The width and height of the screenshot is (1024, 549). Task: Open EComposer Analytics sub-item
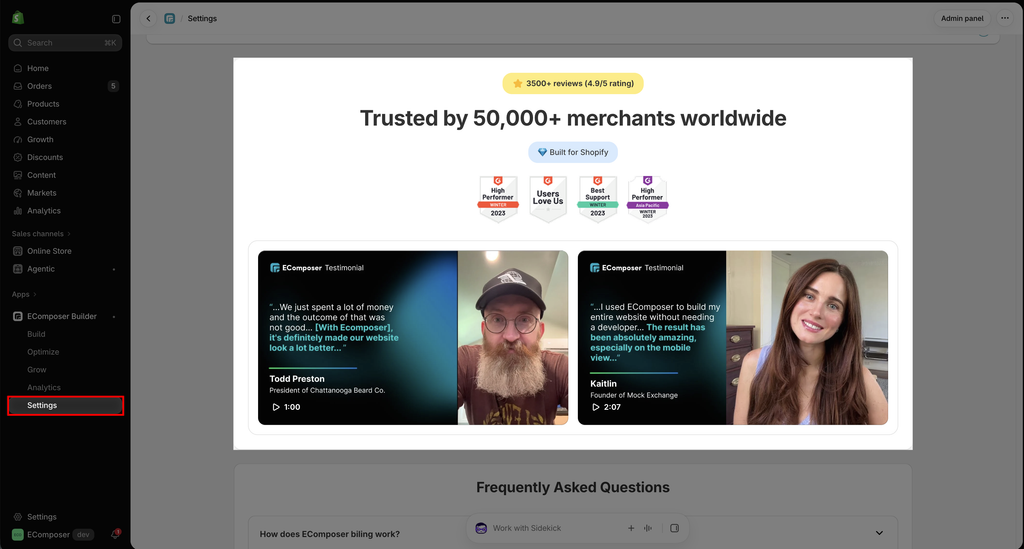click(44, 388)
